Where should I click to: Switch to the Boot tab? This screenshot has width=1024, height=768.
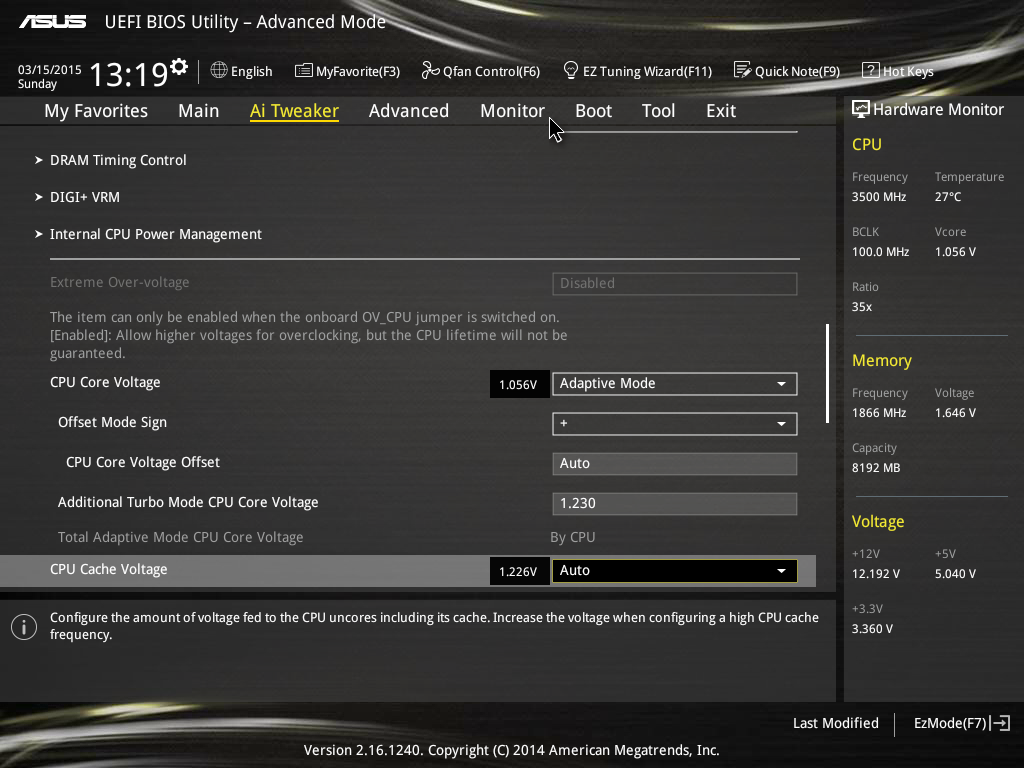click(593, 111)
